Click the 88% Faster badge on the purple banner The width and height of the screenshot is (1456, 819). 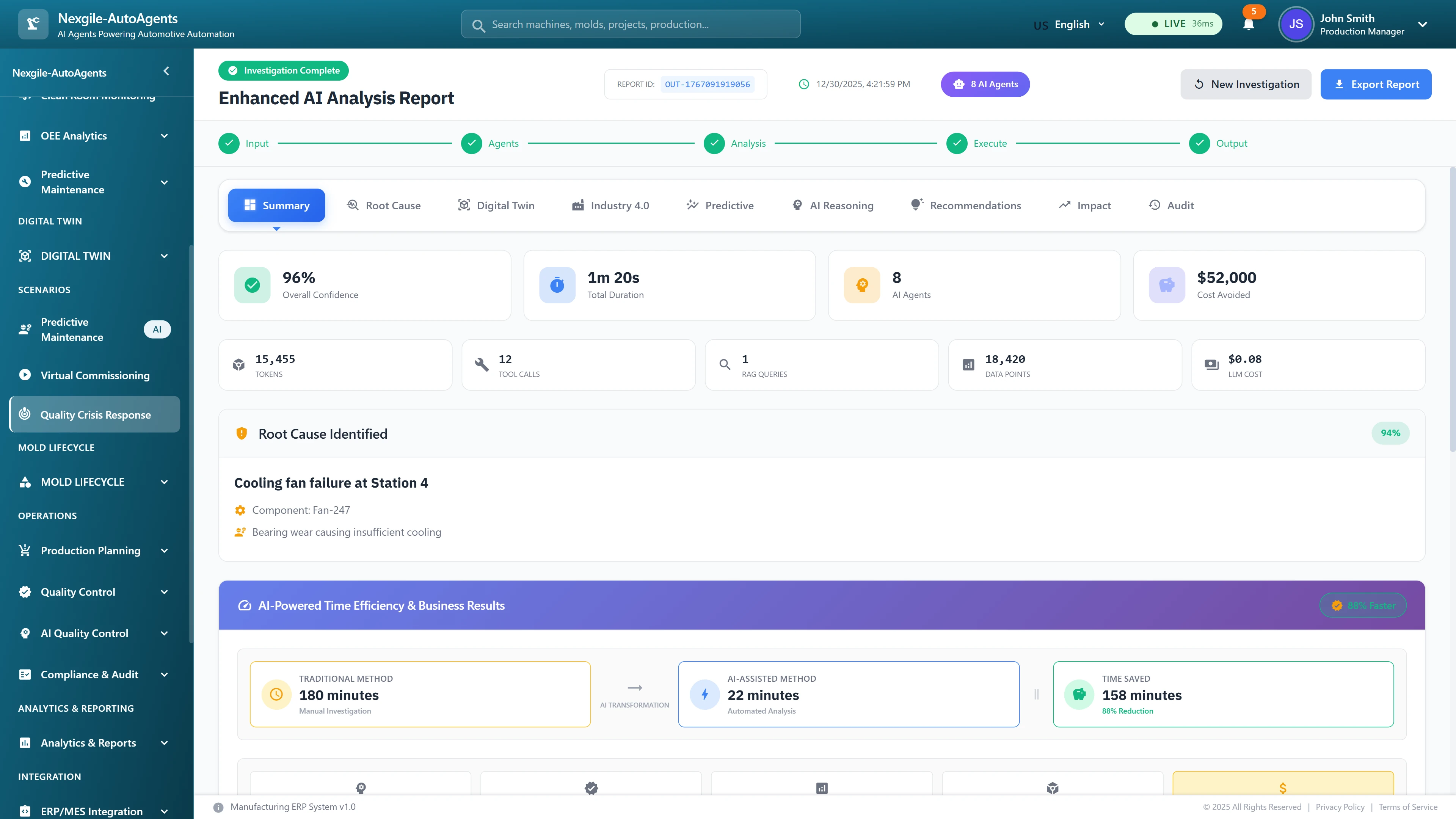(x=1362, y=605)
